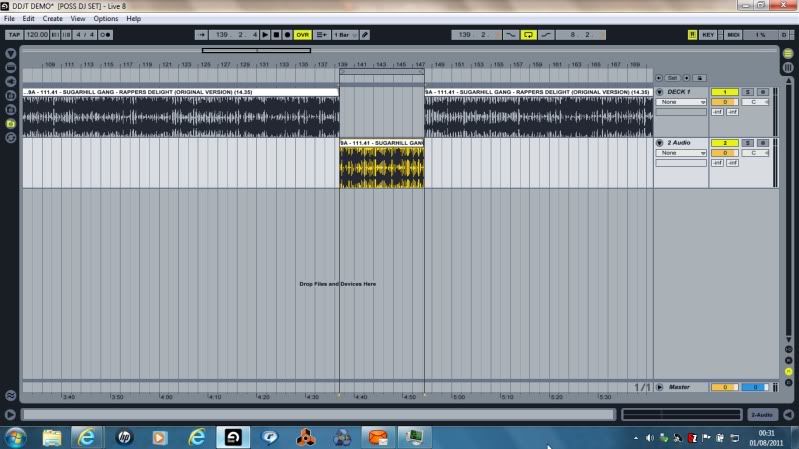Select the yellow Sugarhill Gang clip
This screenshot has width=799, height=449.
[x=381, y=164]
